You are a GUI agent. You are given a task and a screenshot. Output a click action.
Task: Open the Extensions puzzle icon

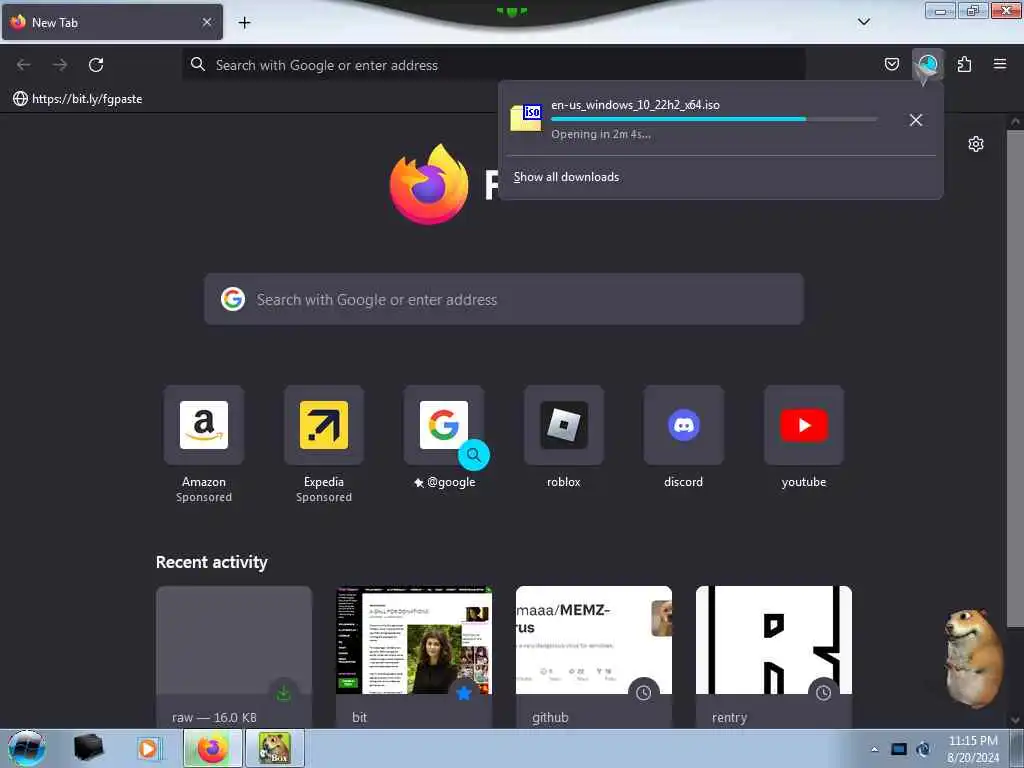(x=964, y=64)
